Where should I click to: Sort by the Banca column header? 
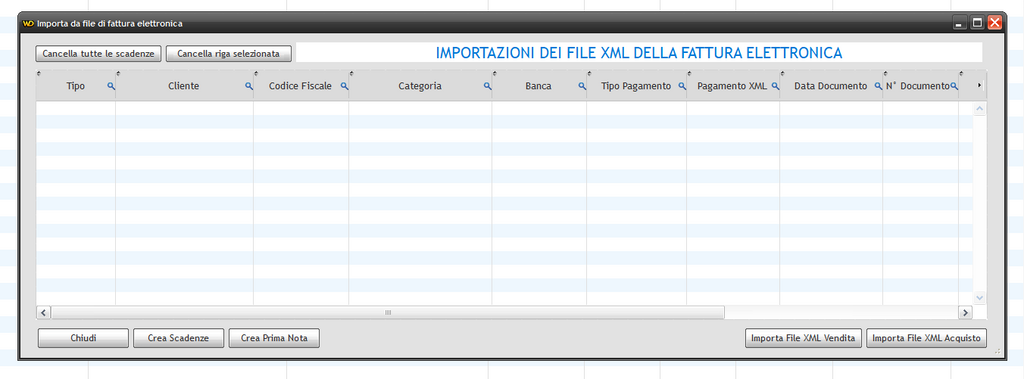tap(538, 86)
